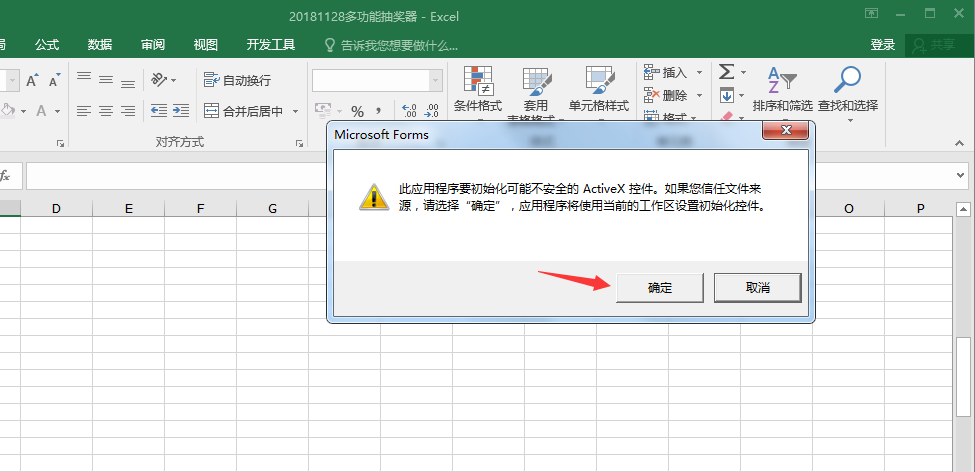Expand the formula bar
This screenshot has height=472, width=975.
click(x=961, y=176)
